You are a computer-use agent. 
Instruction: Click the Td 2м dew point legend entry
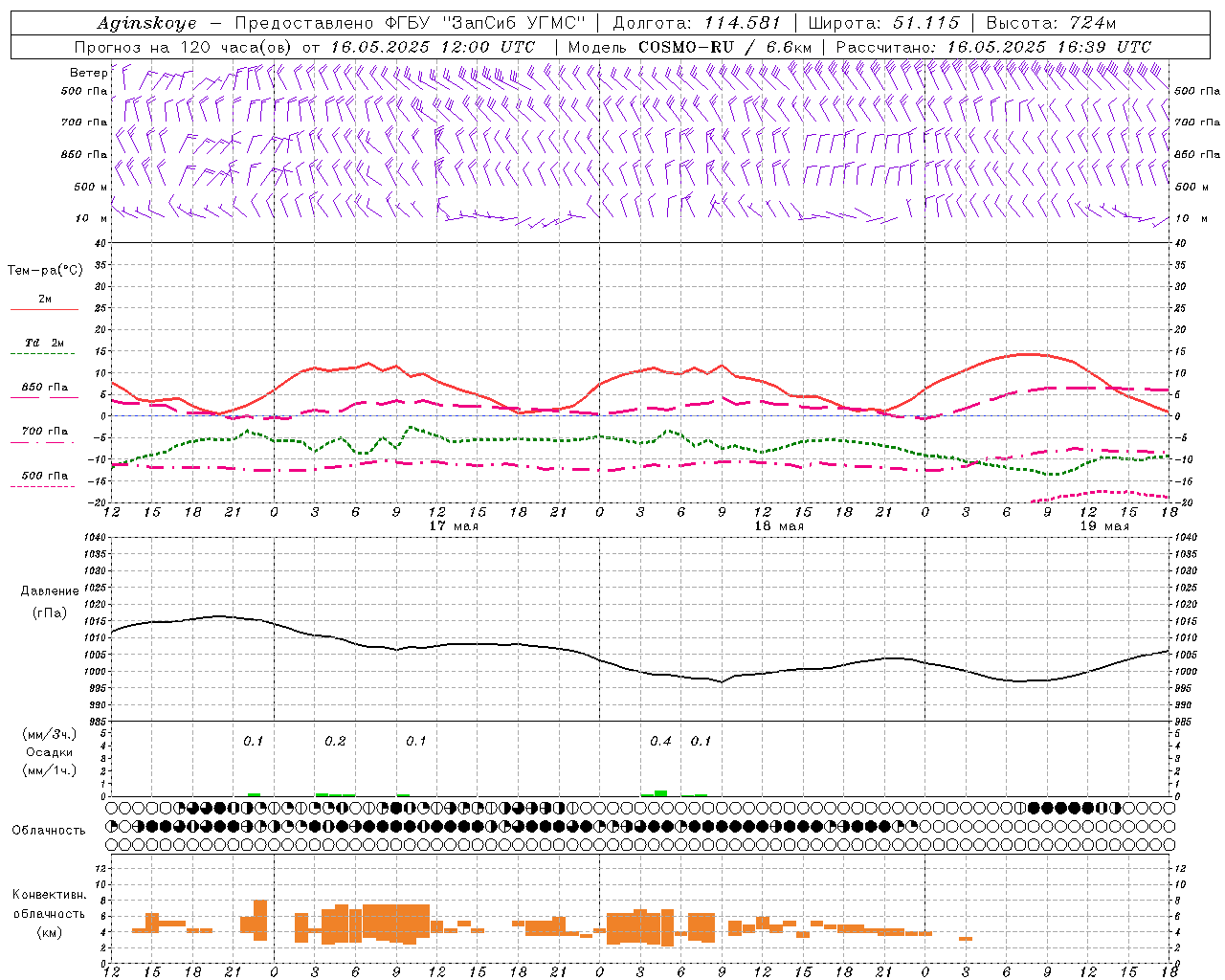(45, 343)
